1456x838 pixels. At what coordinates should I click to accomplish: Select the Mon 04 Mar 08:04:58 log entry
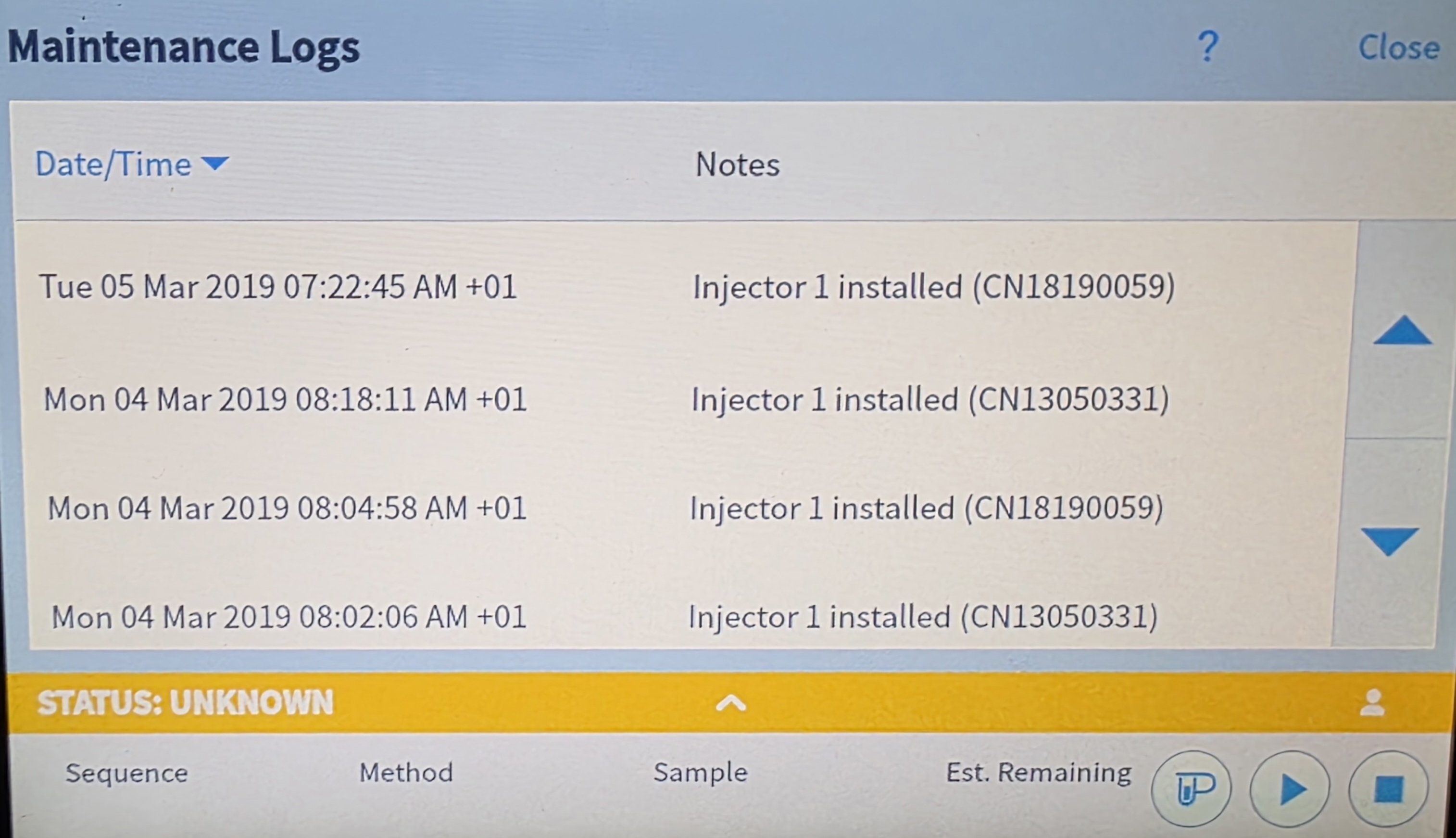(x=287, y=508)
